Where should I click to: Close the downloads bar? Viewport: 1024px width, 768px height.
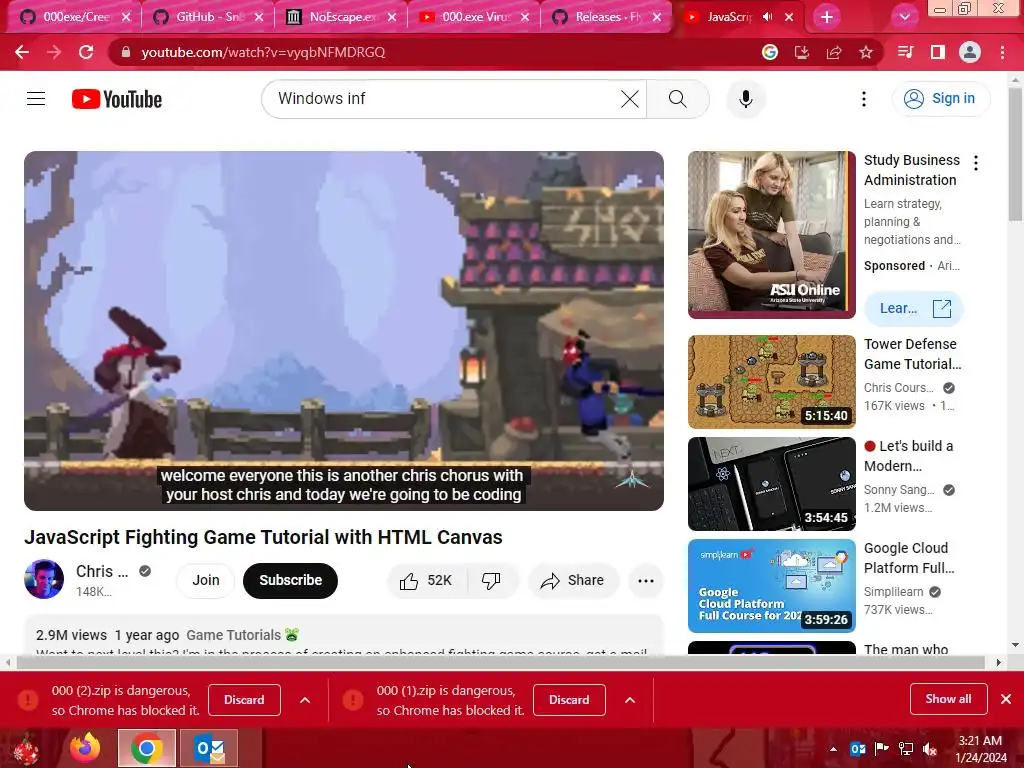[1006, 699]
